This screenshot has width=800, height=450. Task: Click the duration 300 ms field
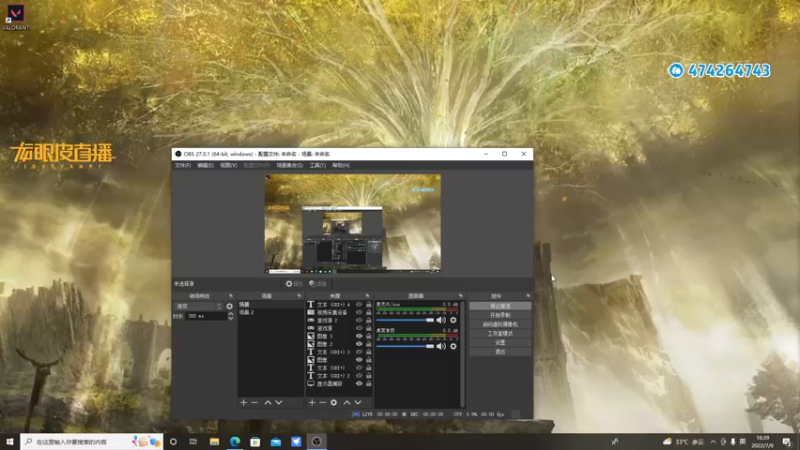tap(206, 316)
